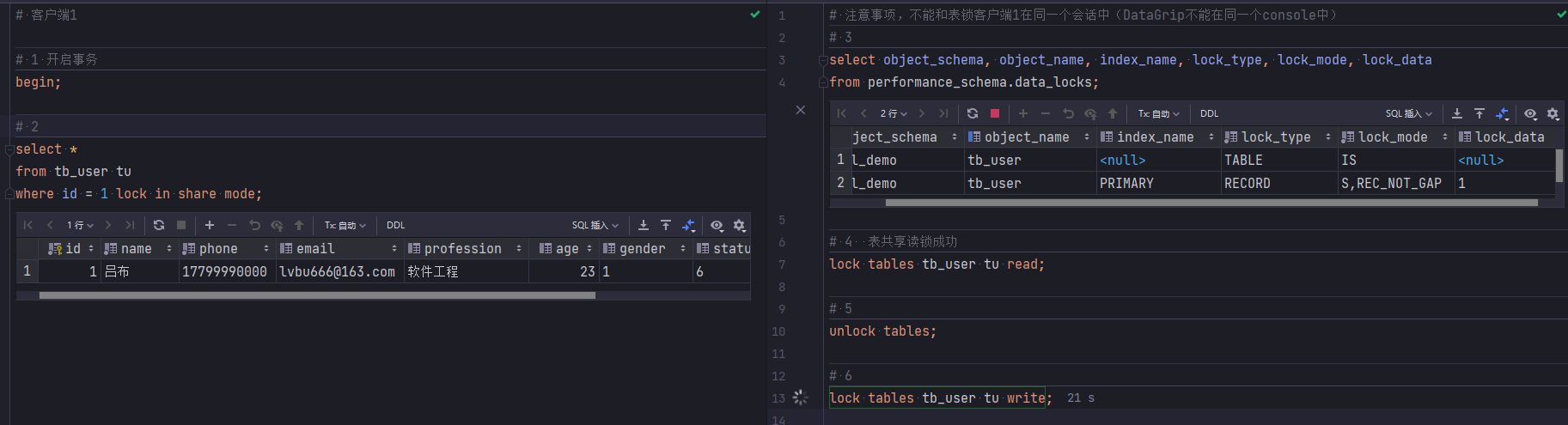Toggle the view-as eye icon in data_locks toolbar
The image size is (1568, 425).
click(x=1530, y=113)
